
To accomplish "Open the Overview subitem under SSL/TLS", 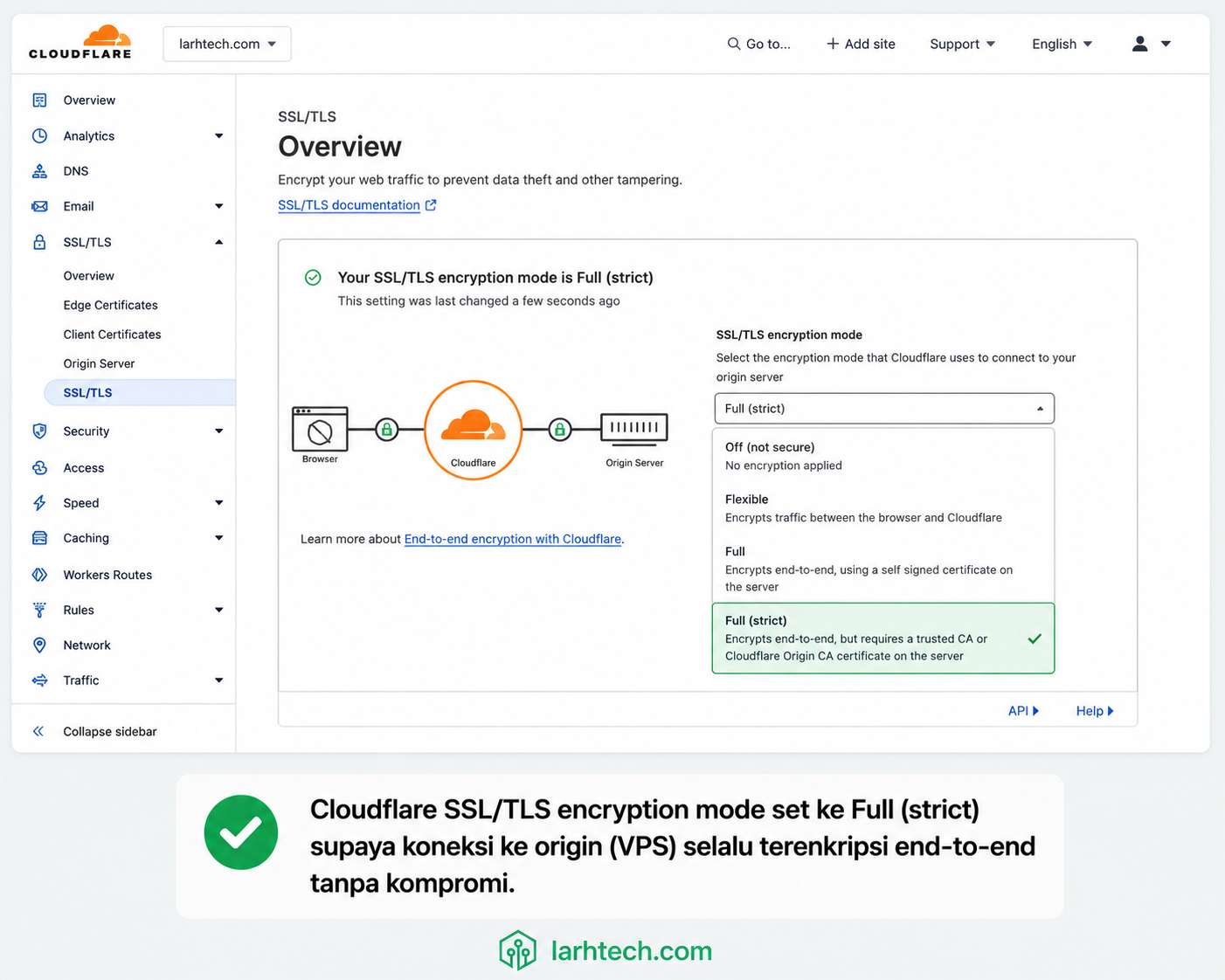I will 89,276.
